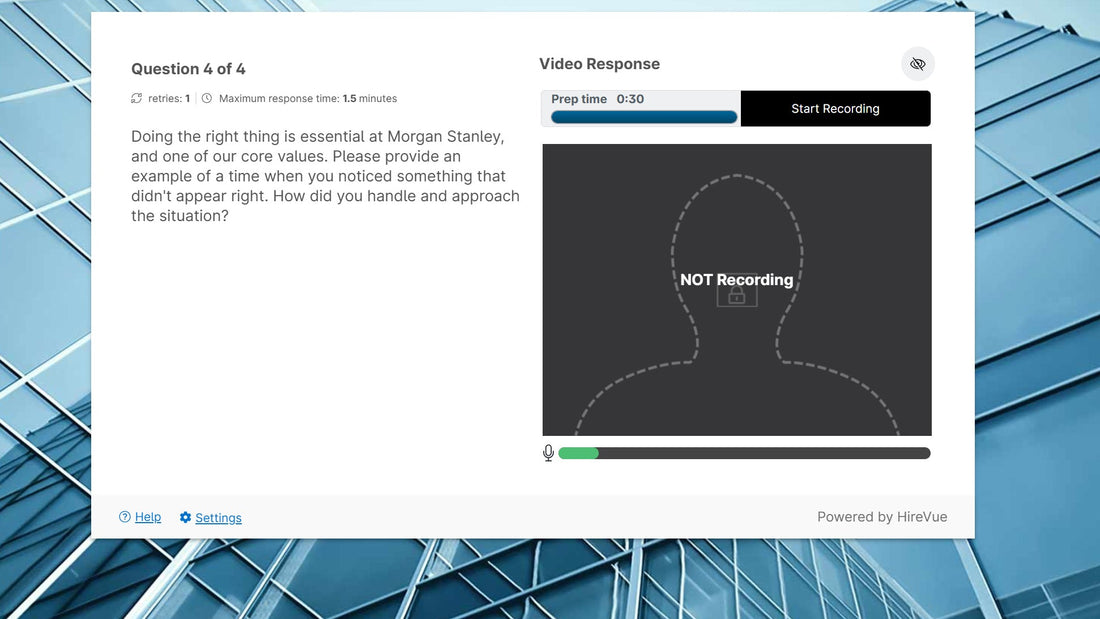The image size is (1100, 619).
Task: Click the Settings gear icon
Action: 185,517
